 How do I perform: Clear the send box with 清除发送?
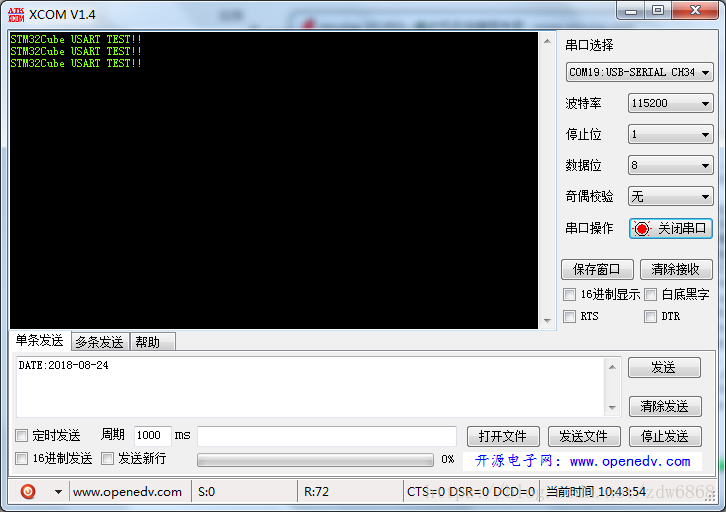coord(665,406)
